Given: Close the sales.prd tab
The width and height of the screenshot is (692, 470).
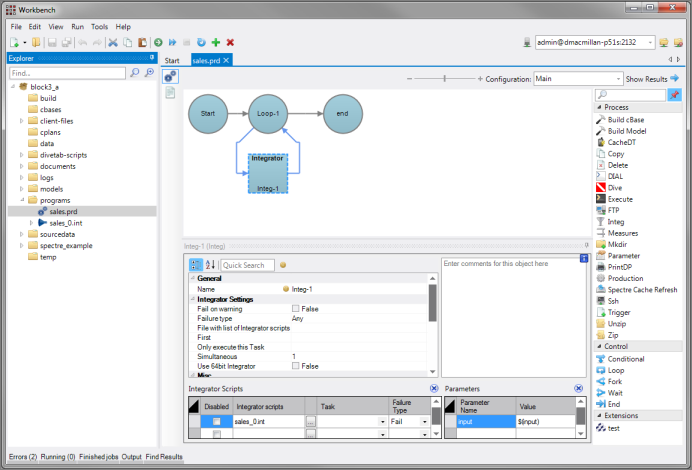Looking at the screenshot, I should coord(226,60).
